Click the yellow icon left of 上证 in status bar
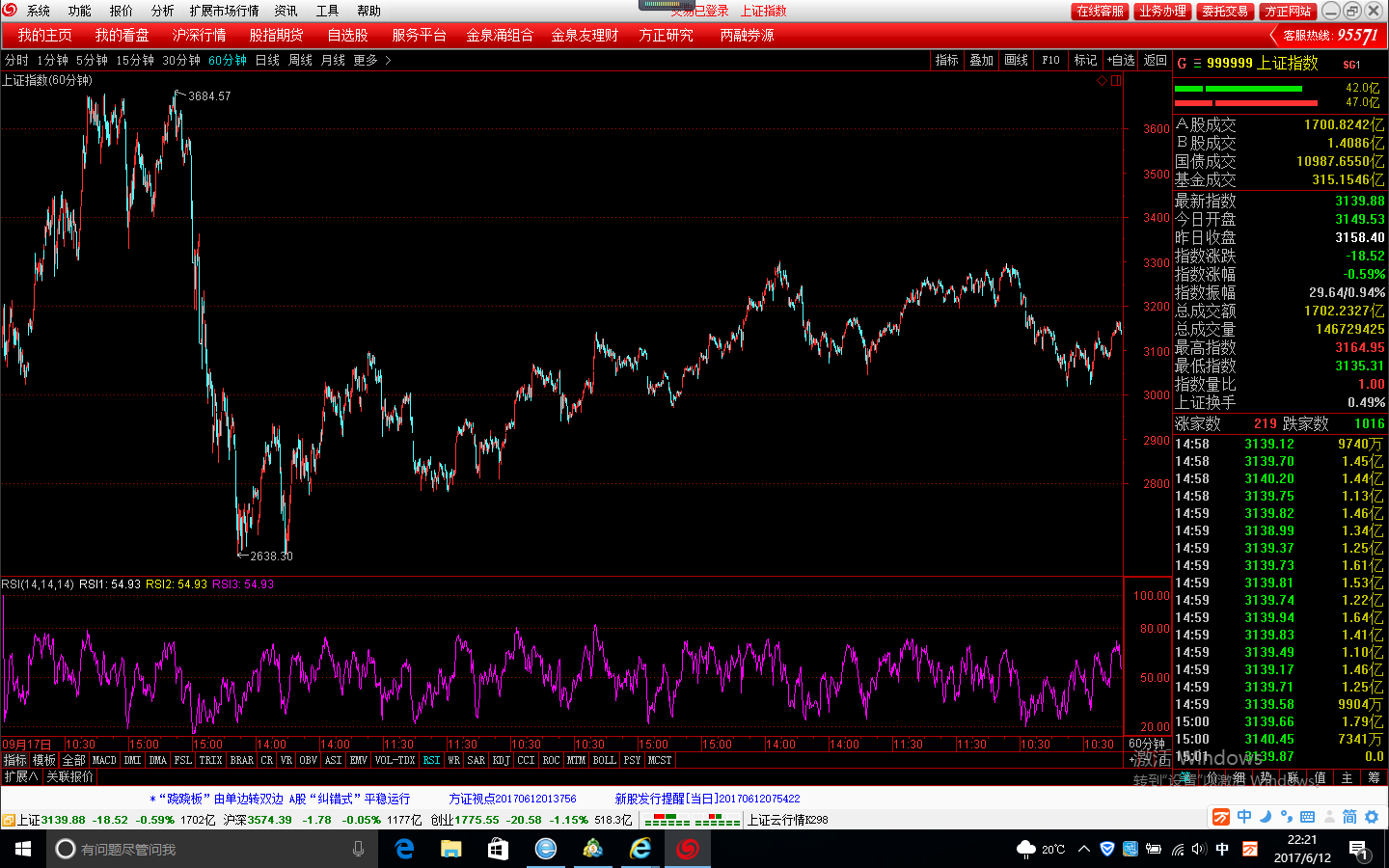This screenshot has height=868, width=1389. point(9,820)
